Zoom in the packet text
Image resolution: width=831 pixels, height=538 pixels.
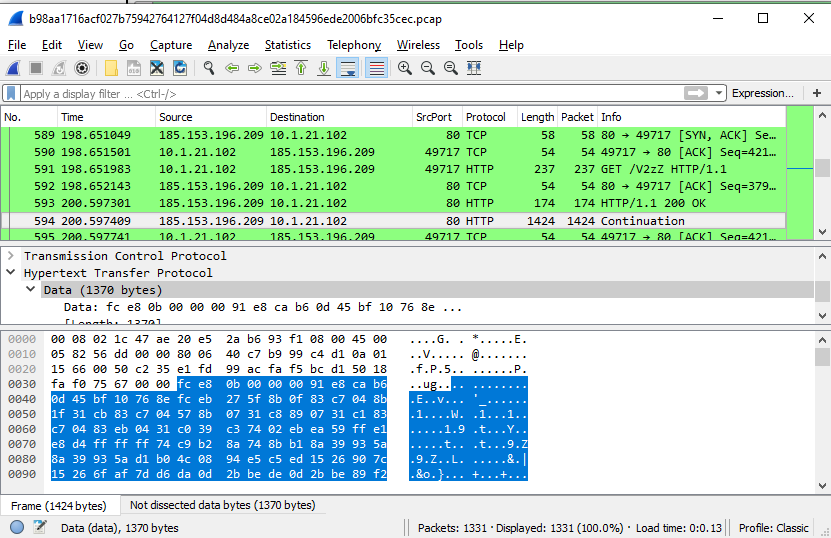[405, 68]
